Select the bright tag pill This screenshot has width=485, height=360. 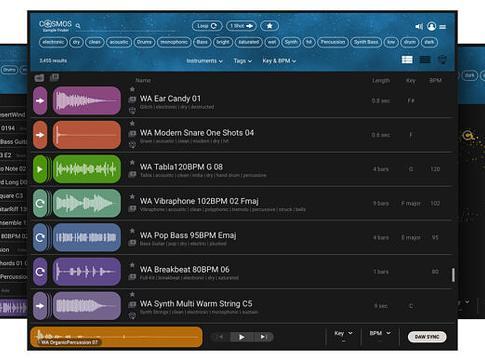click(223, 42)
